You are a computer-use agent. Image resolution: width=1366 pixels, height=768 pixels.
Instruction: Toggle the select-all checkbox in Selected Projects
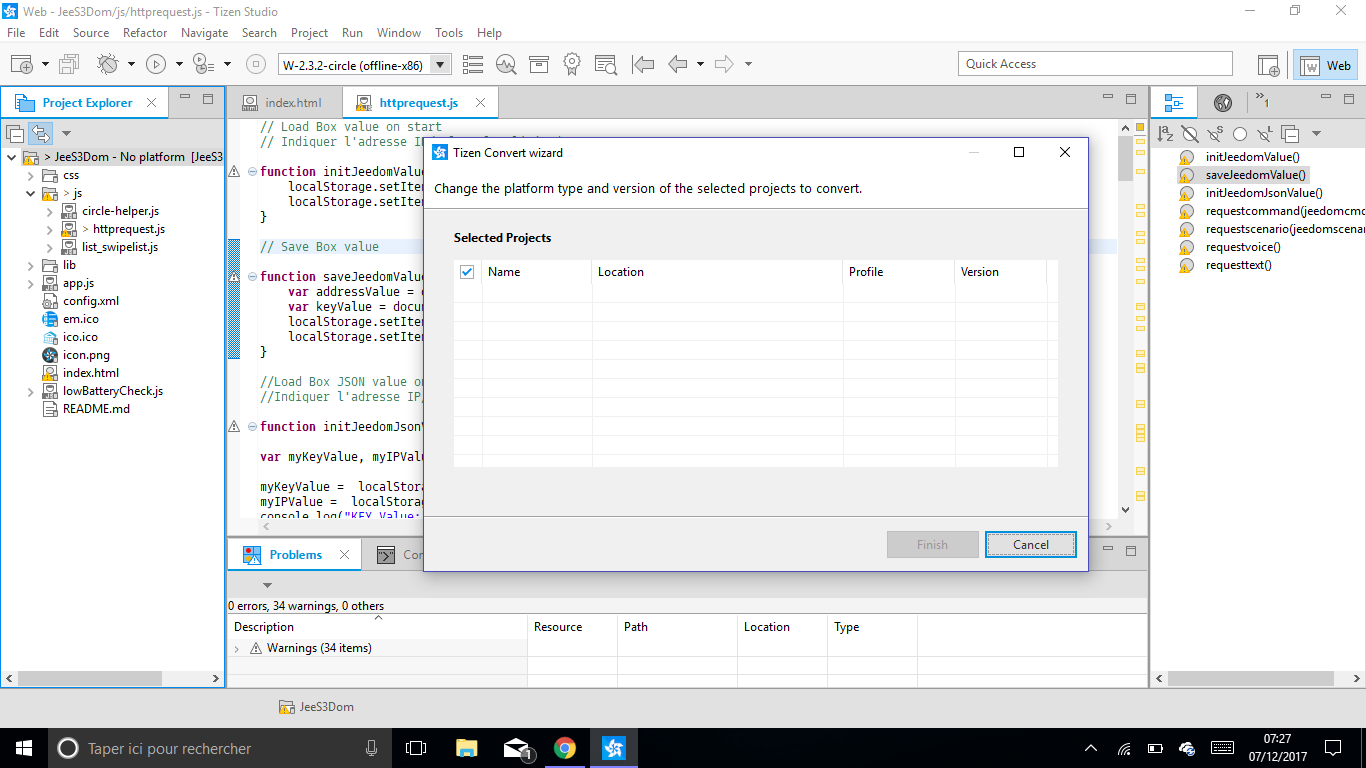coord(467,272)
